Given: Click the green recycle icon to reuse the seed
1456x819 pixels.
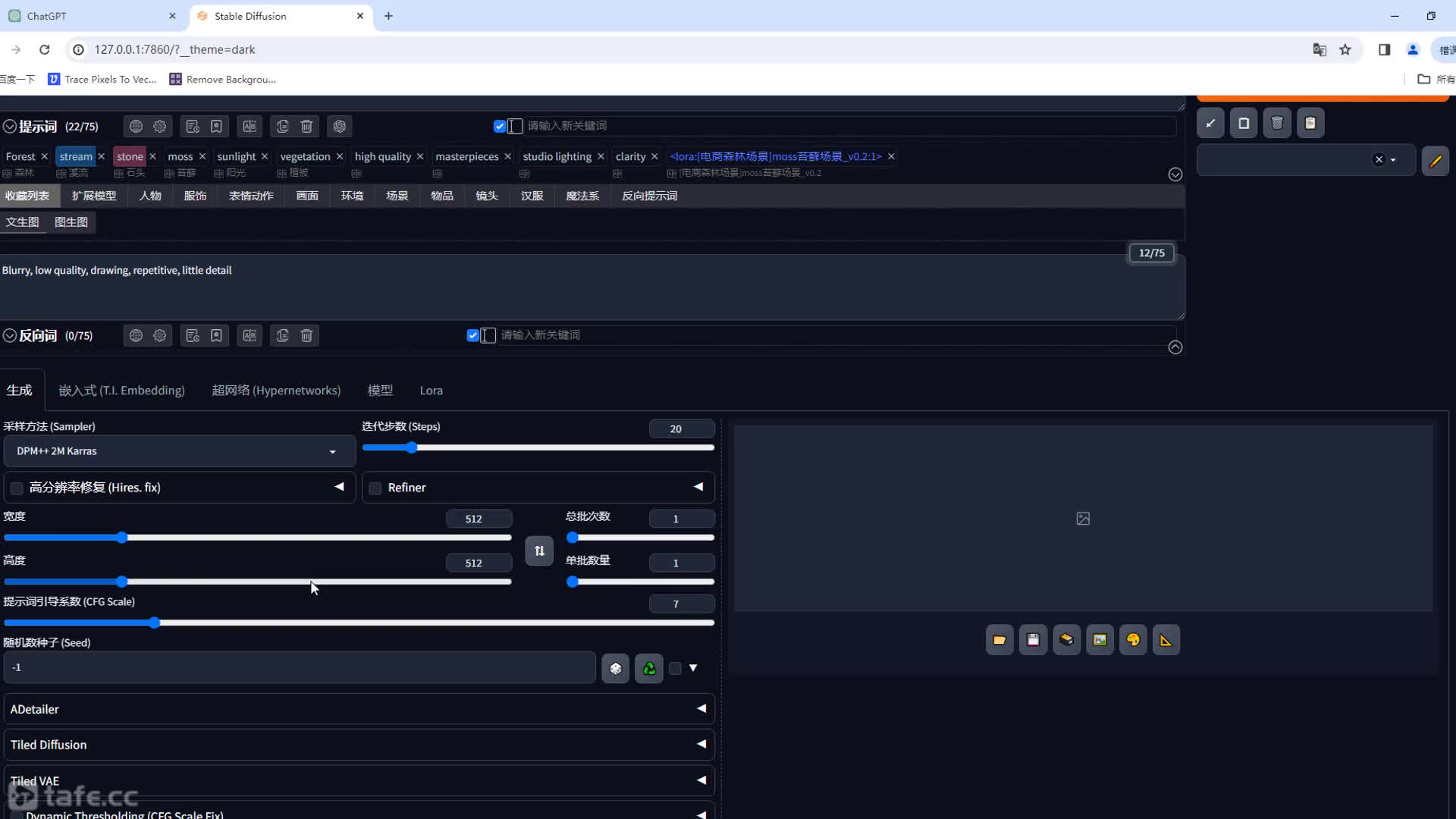Looking at the screenshot, I should click(x=649, y=668).
